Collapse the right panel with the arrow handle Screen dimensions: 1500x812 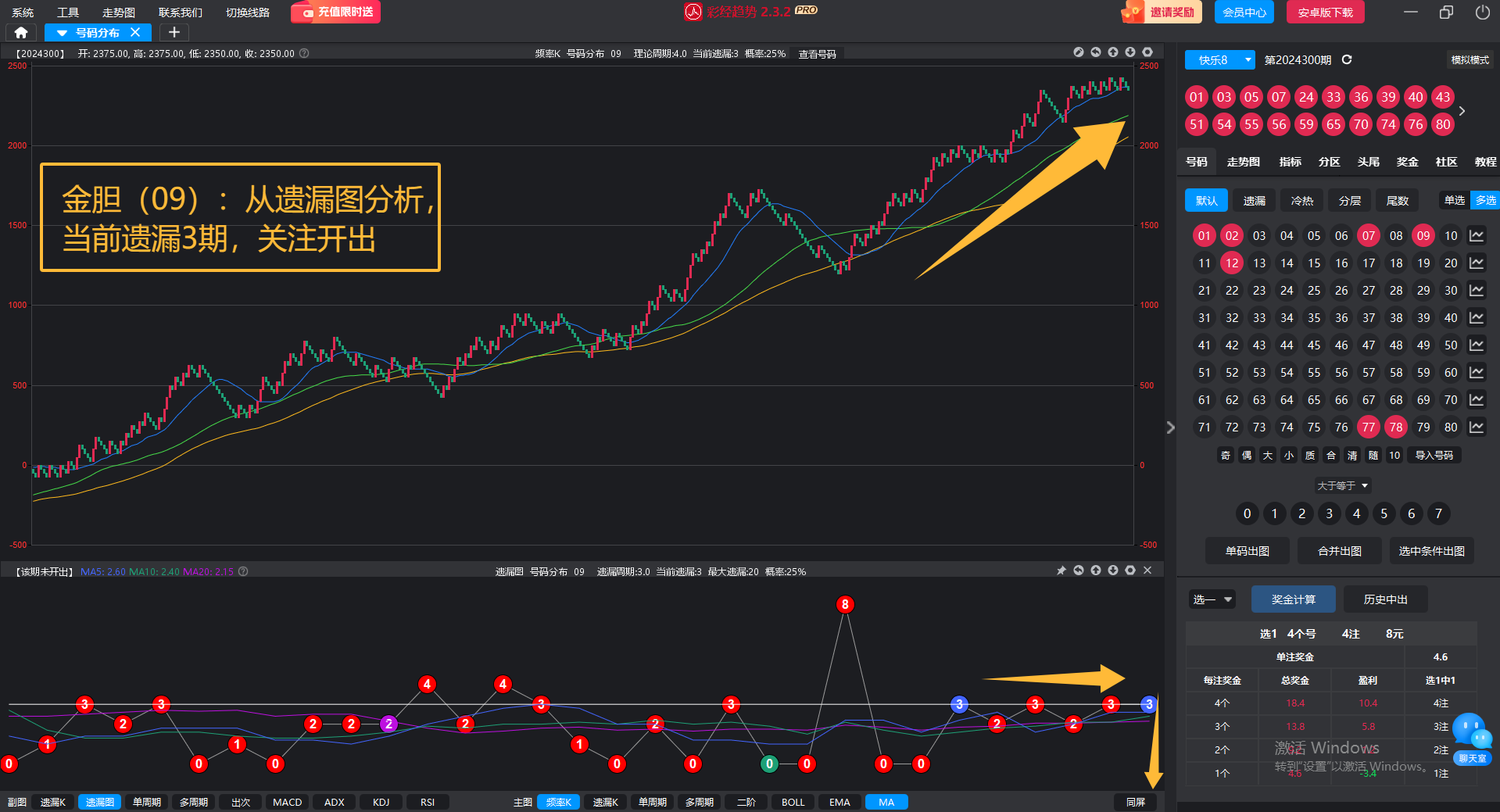coord(1170,427)
